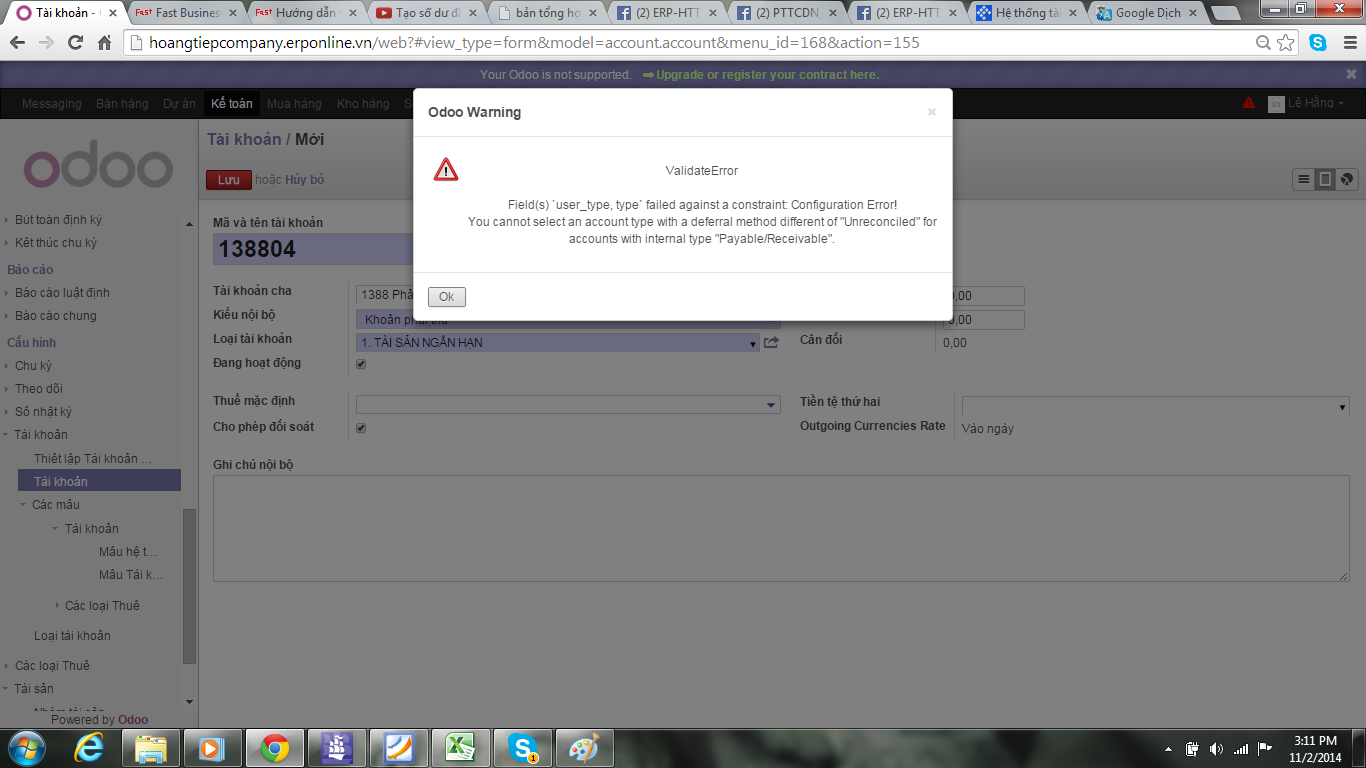Open Skype from the taskbar

point(522,748)
